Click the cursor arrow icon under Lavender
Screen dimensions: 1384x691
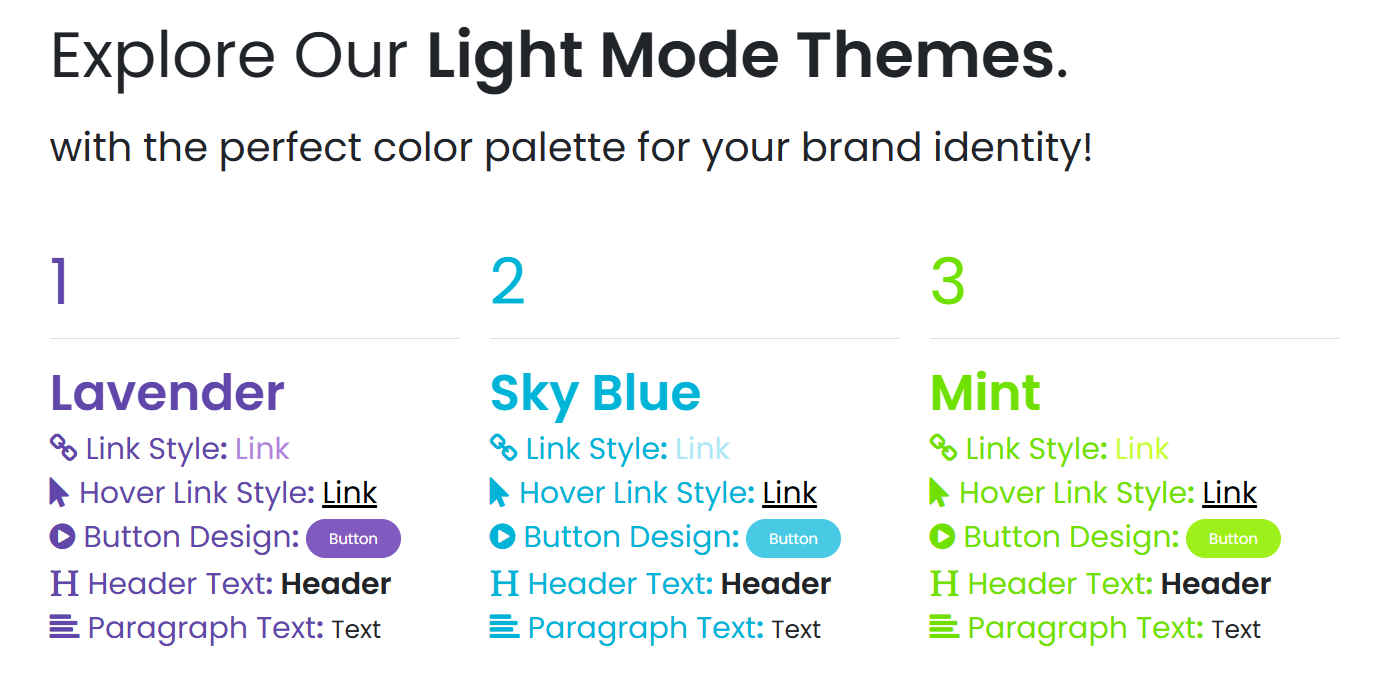[59, 492]
